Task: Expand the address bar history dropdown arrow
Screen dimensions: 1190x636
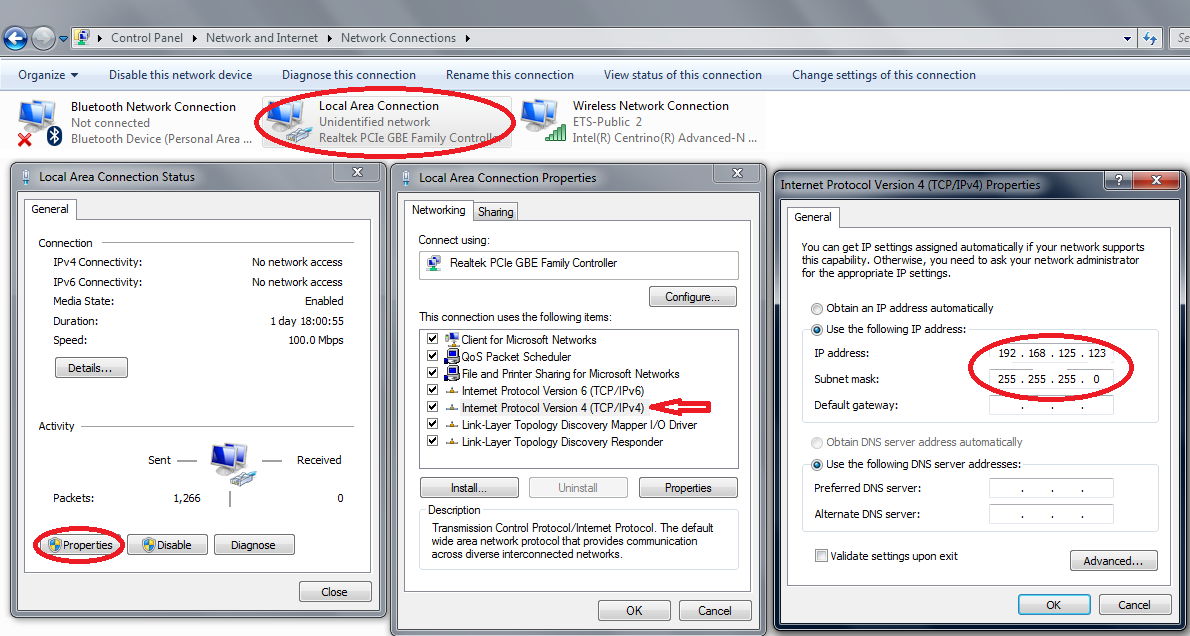Action: tap(1127, 38)
